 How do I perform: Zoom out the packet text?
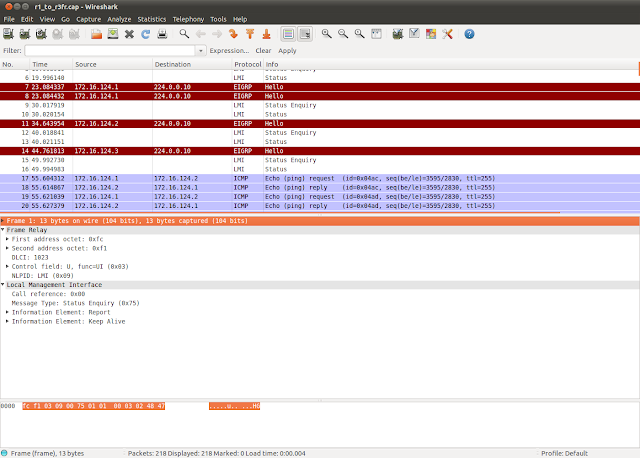[343, 34]
